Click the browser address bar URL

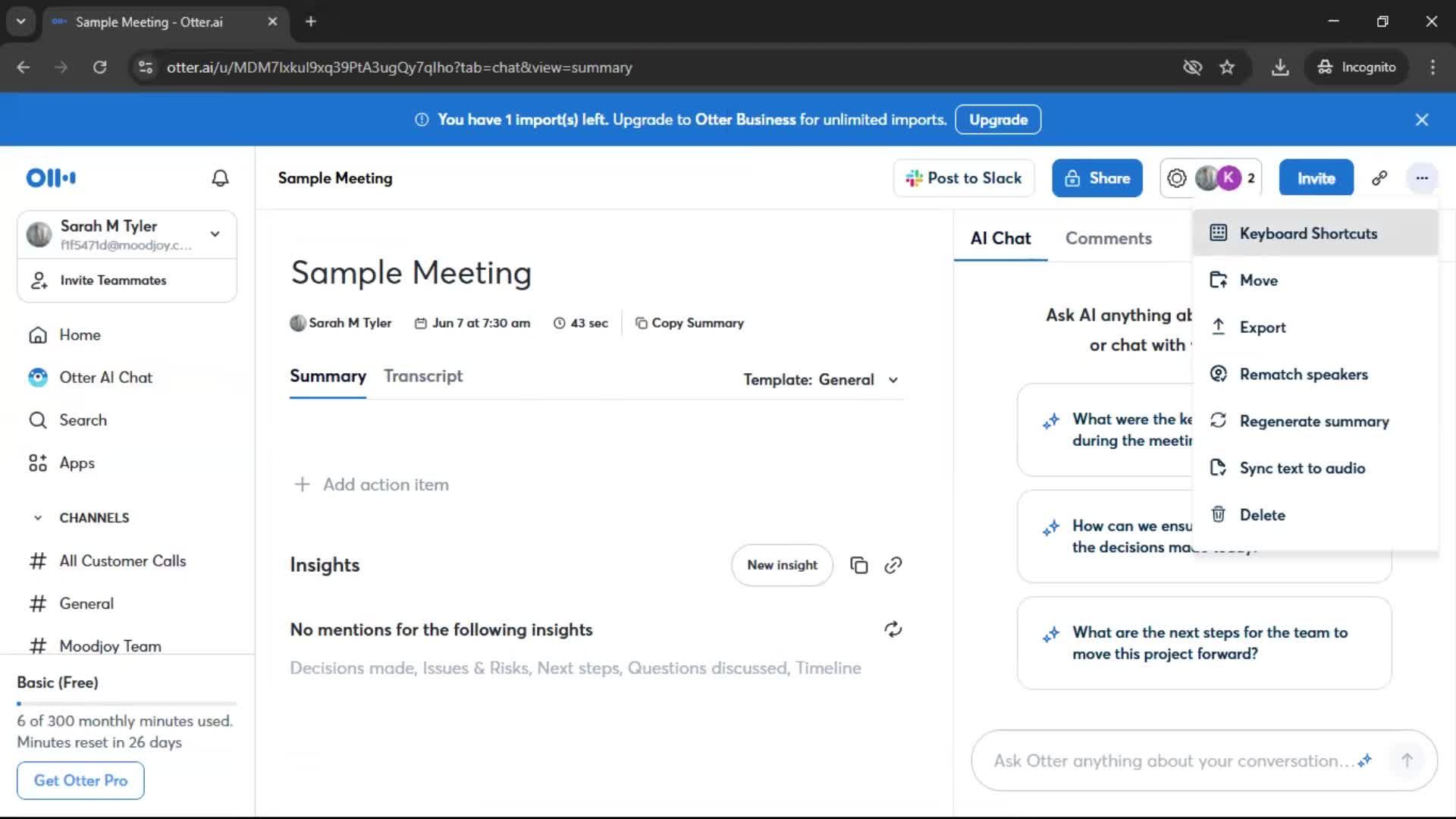tap(400, 67)
